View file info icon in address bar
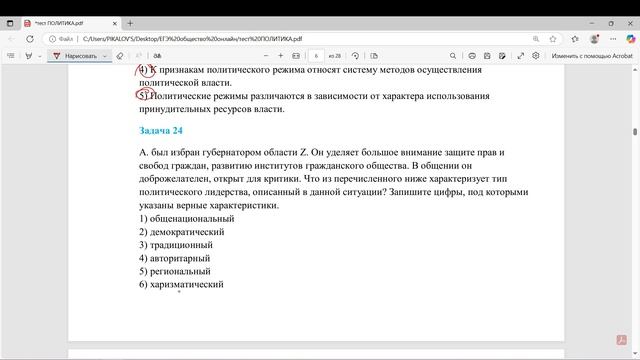 pyautogui.click(x=52, y=39)
